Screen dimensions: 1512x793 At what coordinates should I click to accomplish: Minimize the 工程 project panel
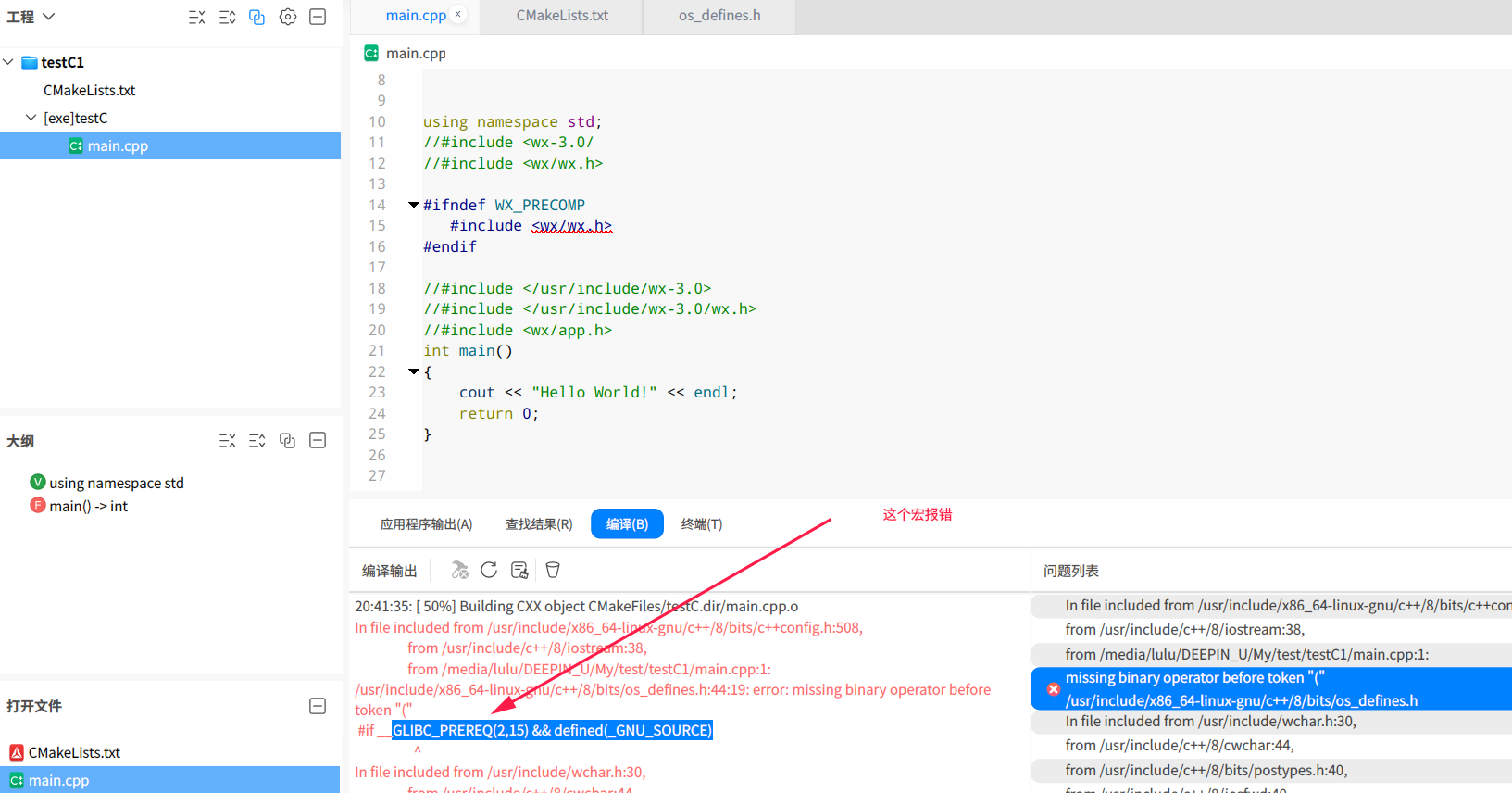pyautogui.click(x=318, y=17)
